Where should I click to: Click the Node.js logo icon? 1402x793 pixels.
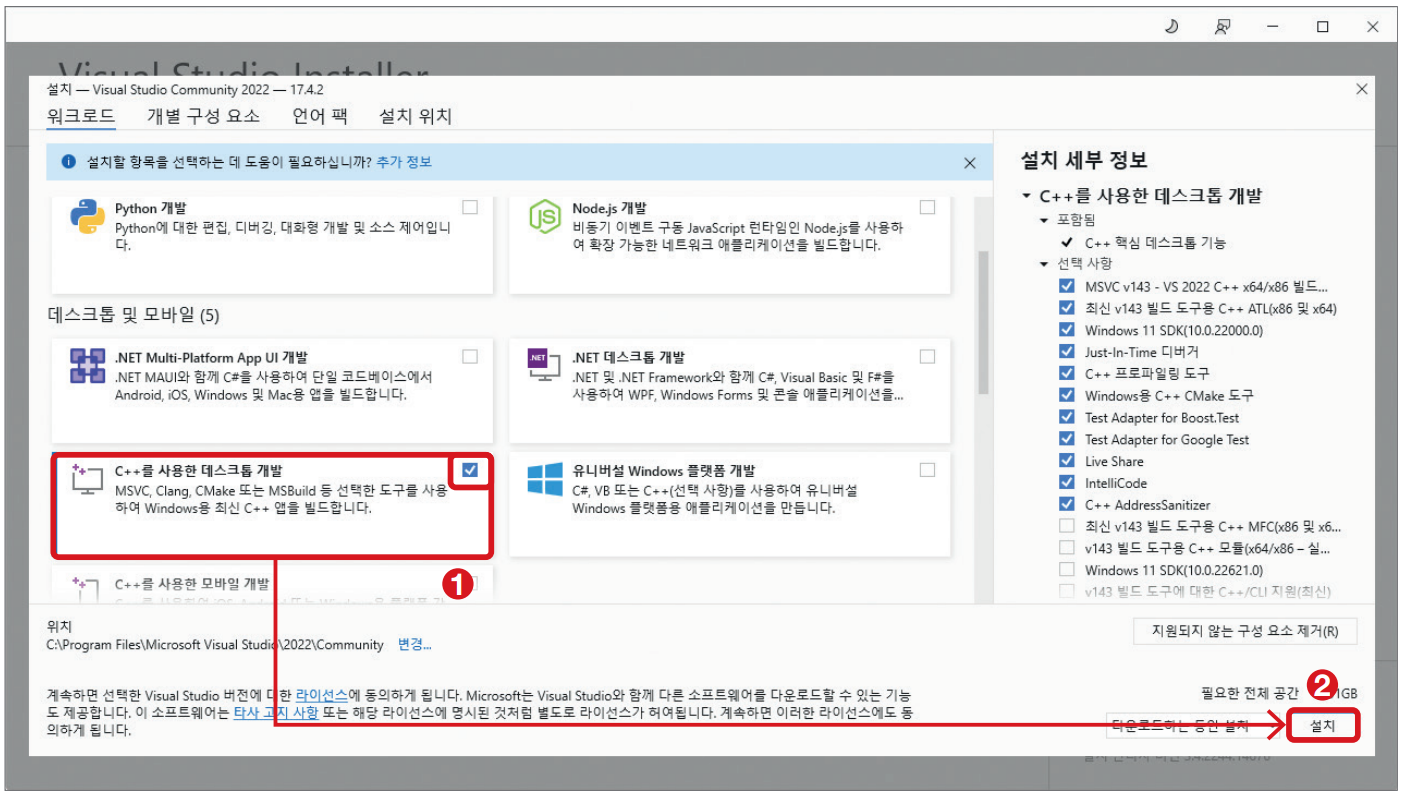point(542,215)
